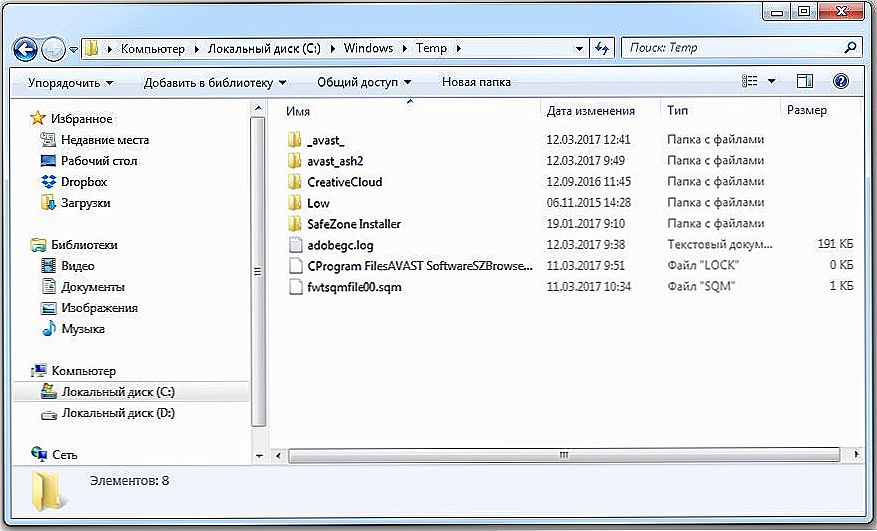Click the Локальный диск (D:) drive icon

(49, 414)
